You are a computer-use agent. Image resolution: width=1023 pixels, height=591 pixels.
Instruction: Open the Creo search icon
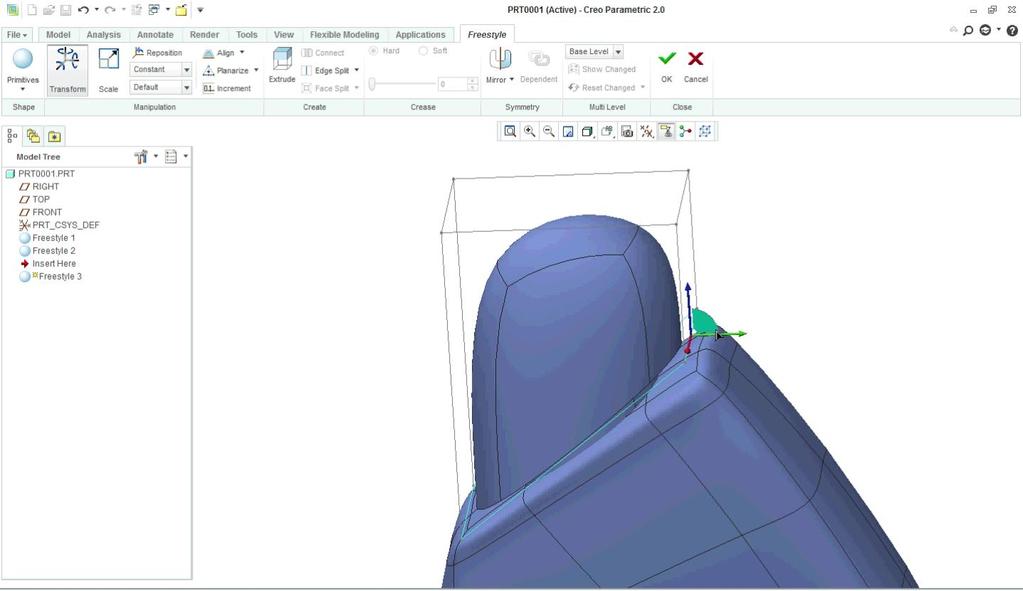[968, 31]
